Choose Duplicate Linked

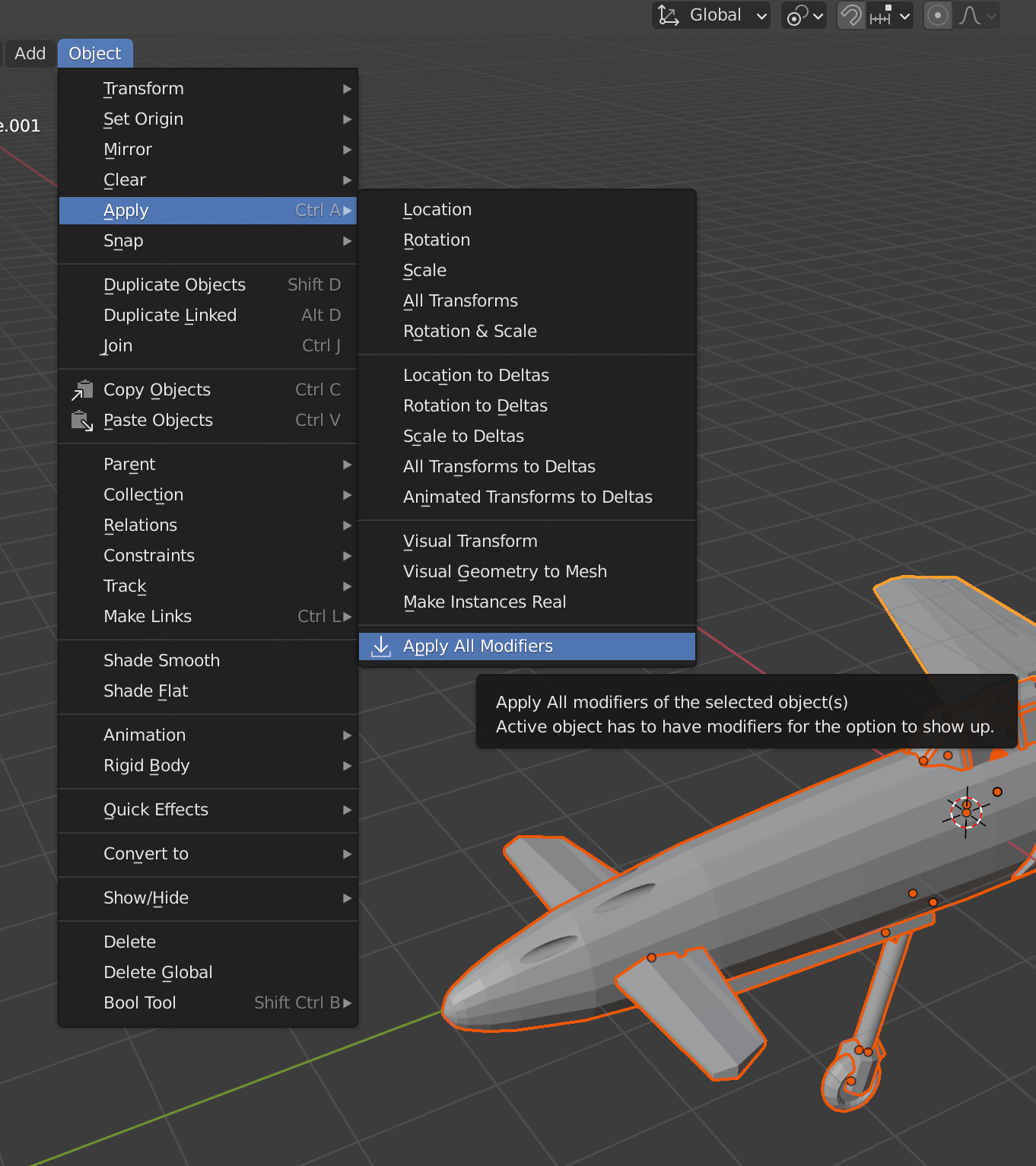pyautogui.click(x=208, y=316)
